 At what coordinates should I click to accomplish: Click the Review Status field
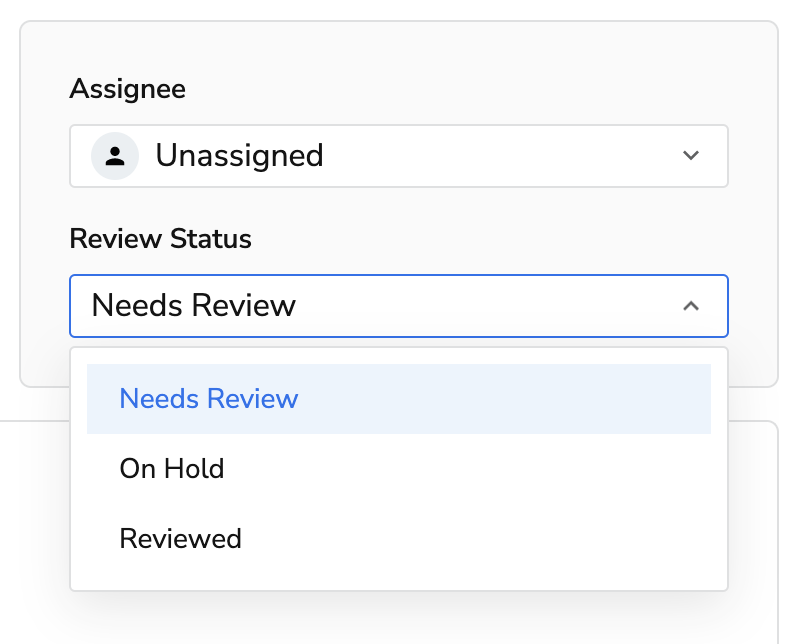(x=398, y=306)
